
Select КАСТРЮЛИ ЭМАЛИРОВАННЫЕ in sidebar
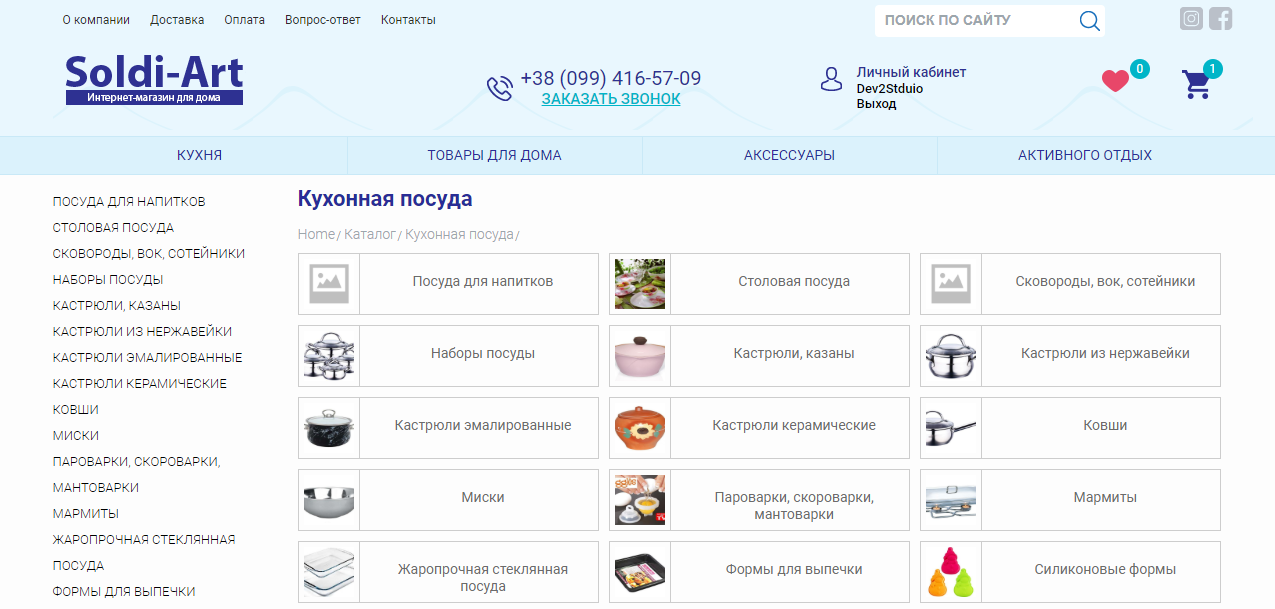147,358
